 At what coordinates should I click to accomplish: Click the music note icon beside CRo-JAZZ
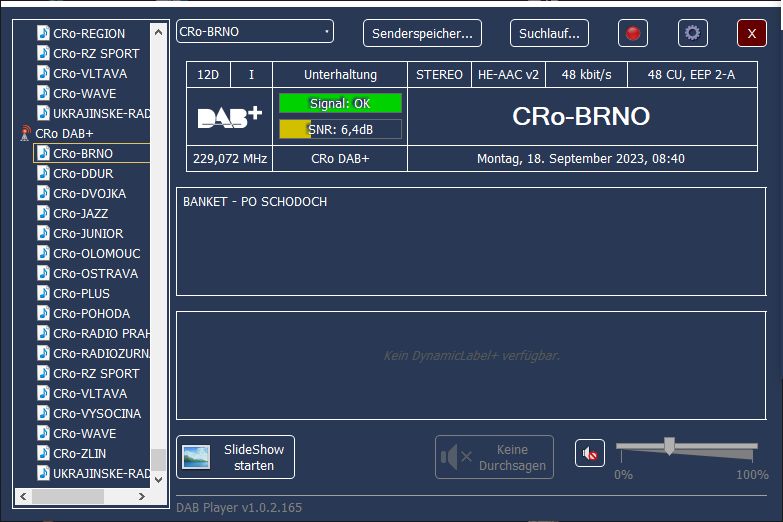pyautogui.click(x=43, y=213)
